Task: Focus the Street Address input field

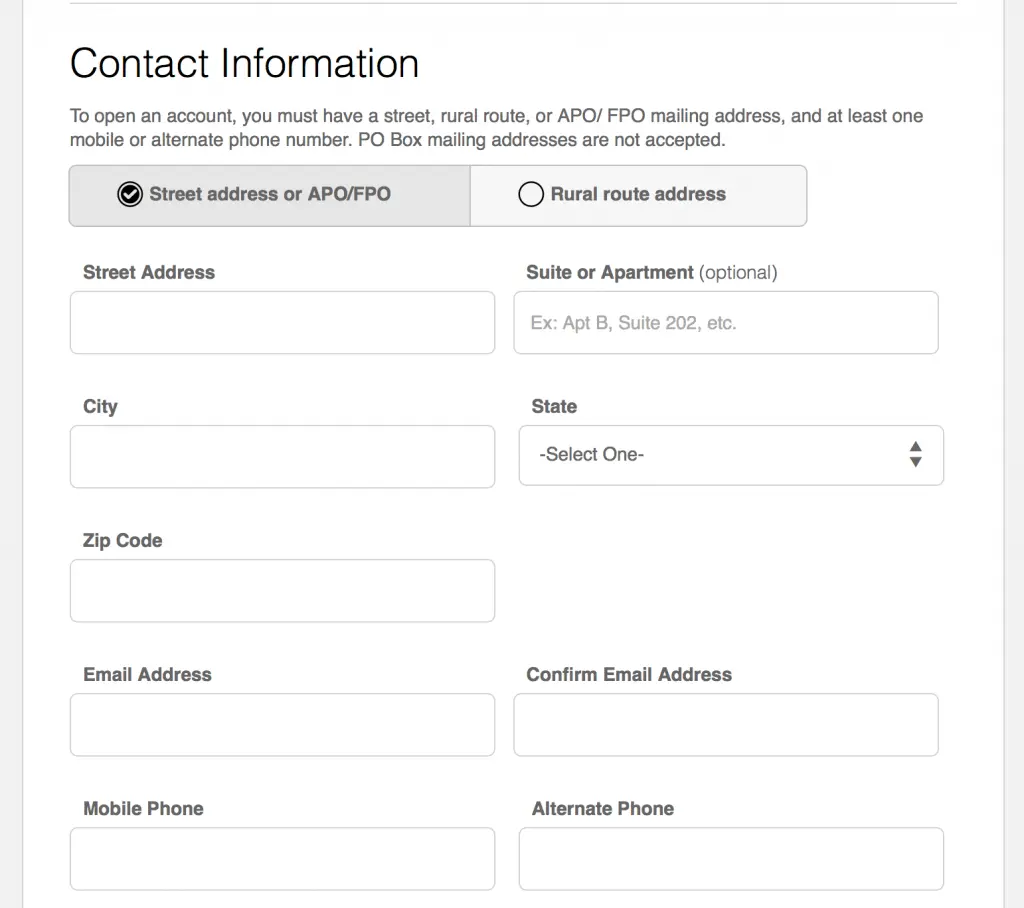Action: 282,323
